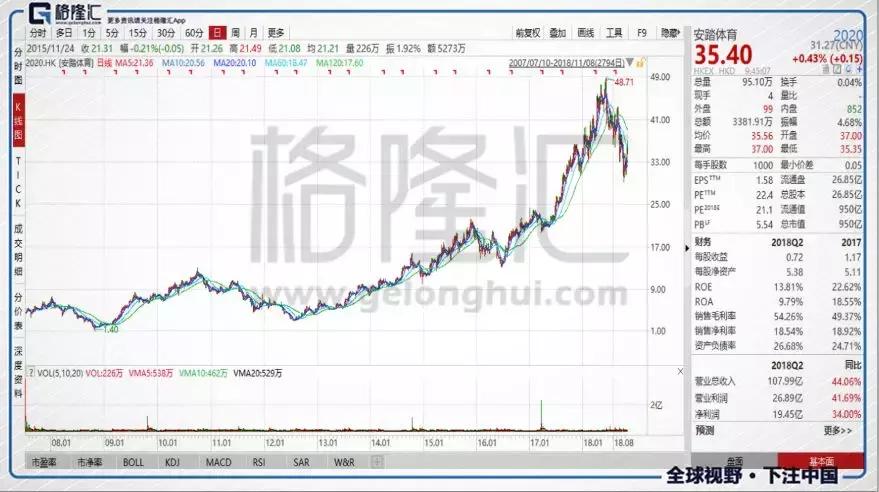
Task: Click the MA60:18.47 indicator label
Action: click(x=286, y=63)
